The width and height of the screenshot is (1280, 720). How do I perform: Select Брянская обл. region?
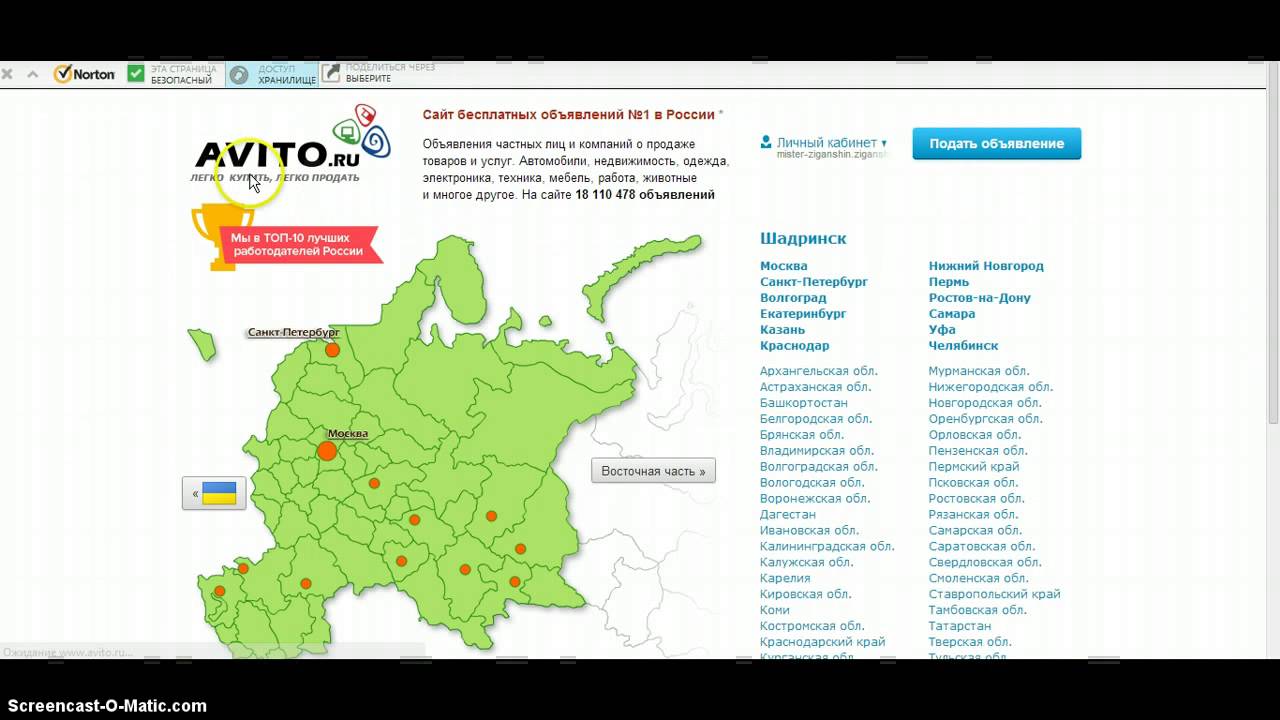pyautogui.click(x=802, y=435)
